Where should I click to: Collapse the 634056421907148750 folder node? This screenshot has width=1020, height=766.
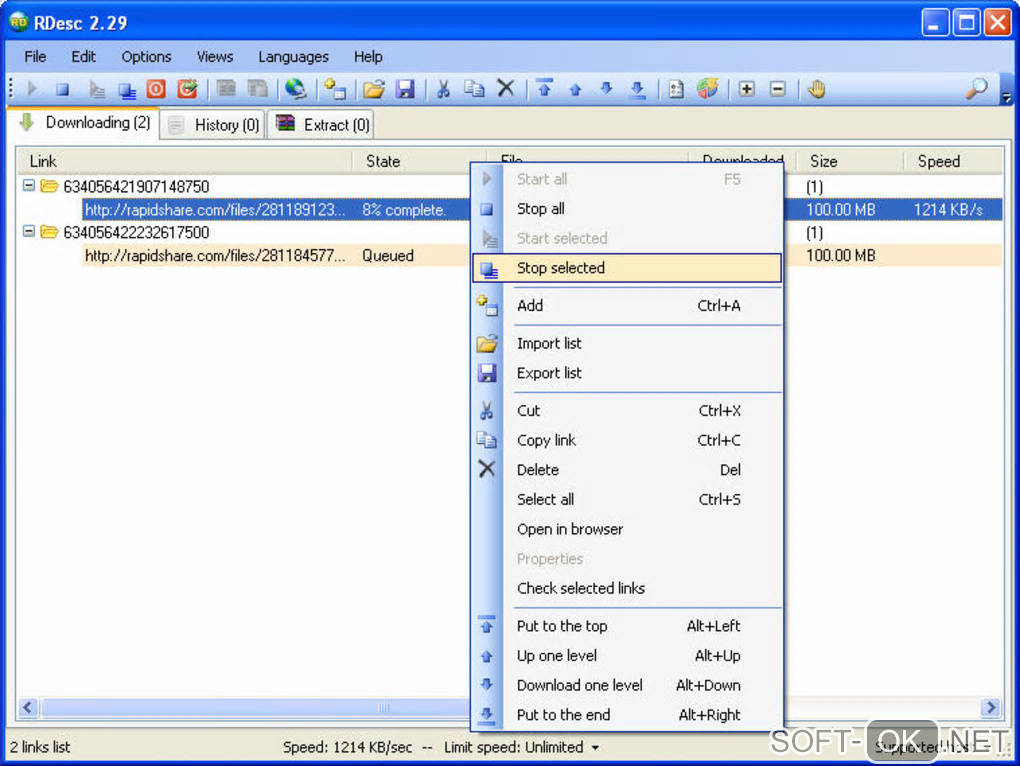click(x=29, y=186)
